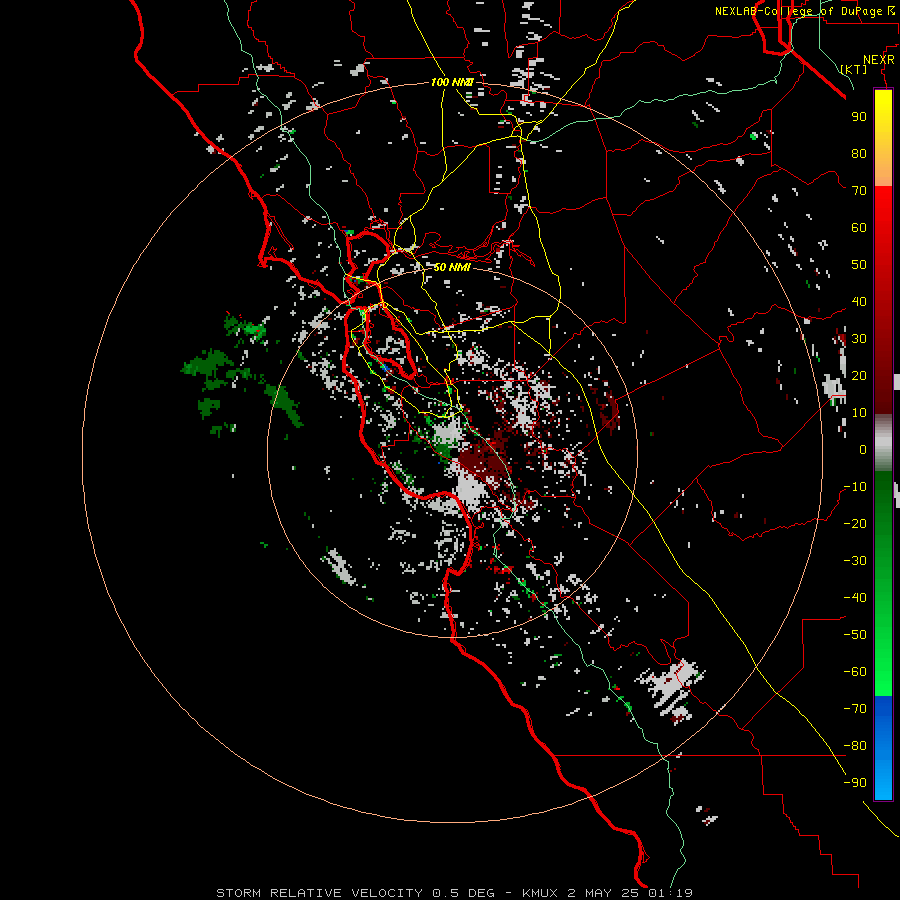Click the NEXLAB-College of DuPage header text
This screenshot has width=900, height=900.
pos(806,11)
